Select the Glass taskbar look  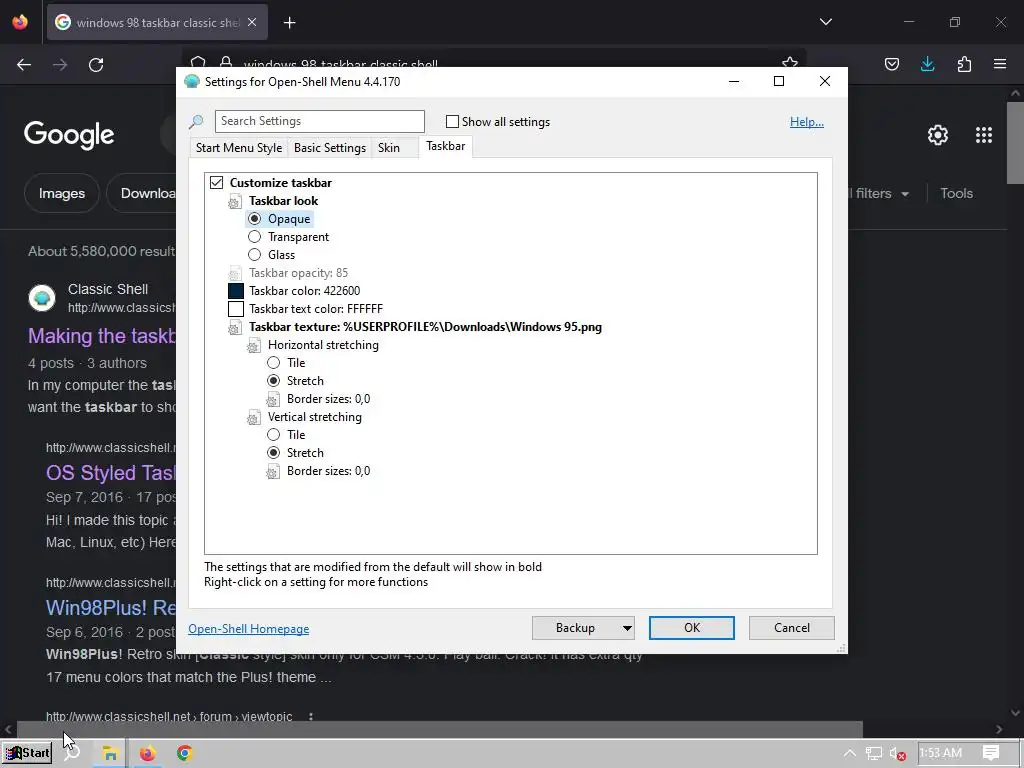[255, 255]
